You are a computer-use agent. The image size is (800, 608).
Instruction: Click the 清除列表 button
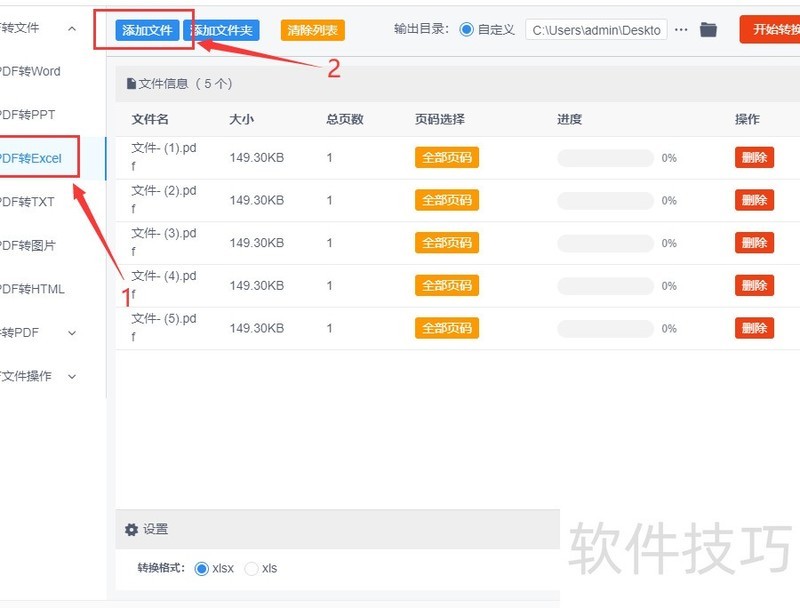click(x=313, y=30)
